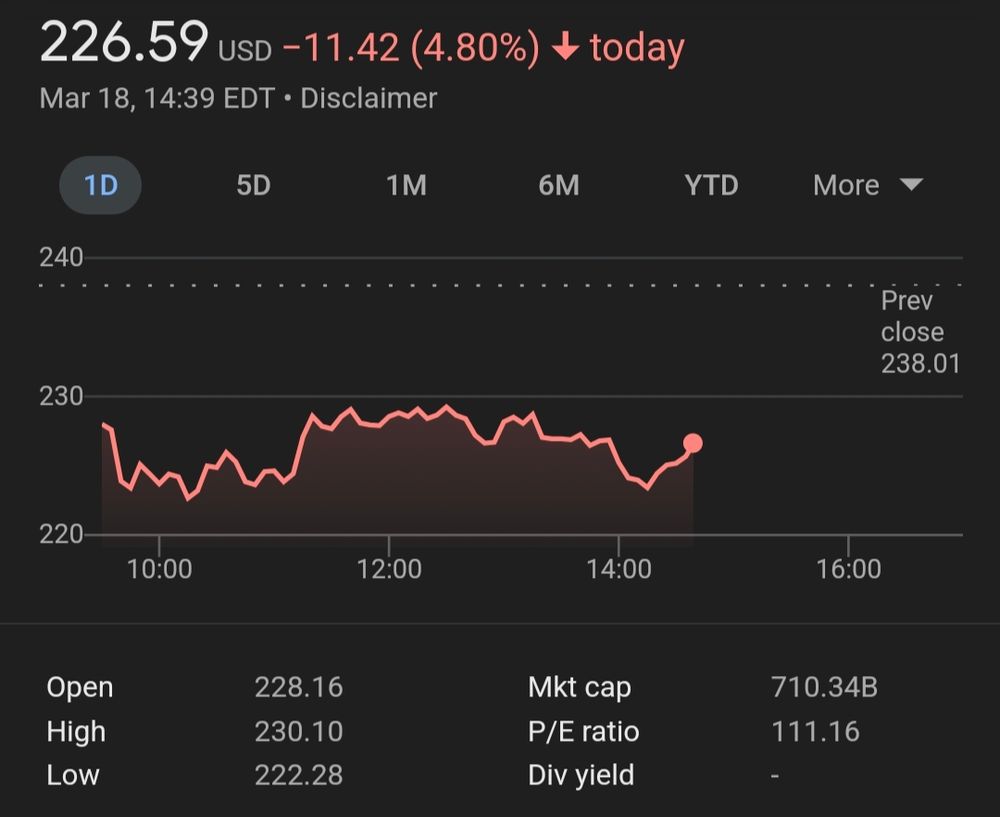This screenshot has height=817, width=1000.
Task: Click the red down arrow icon
Action: click(566, 48)
